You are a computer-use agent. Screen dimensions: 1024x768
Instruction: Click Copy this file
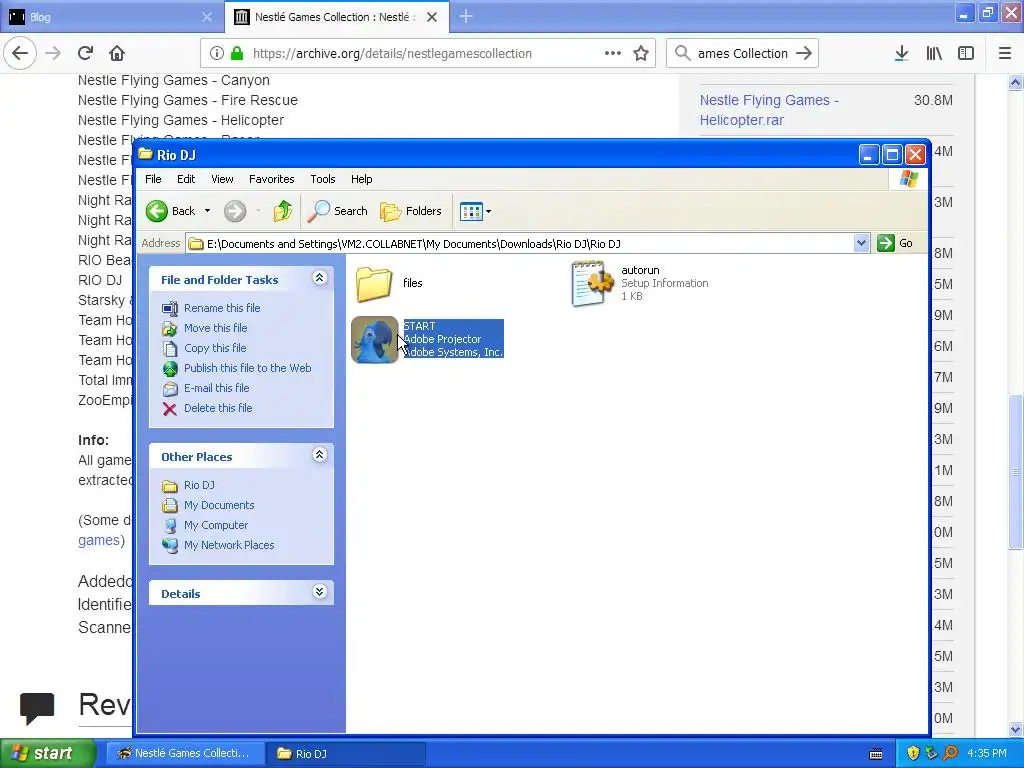tap(215, 348)
